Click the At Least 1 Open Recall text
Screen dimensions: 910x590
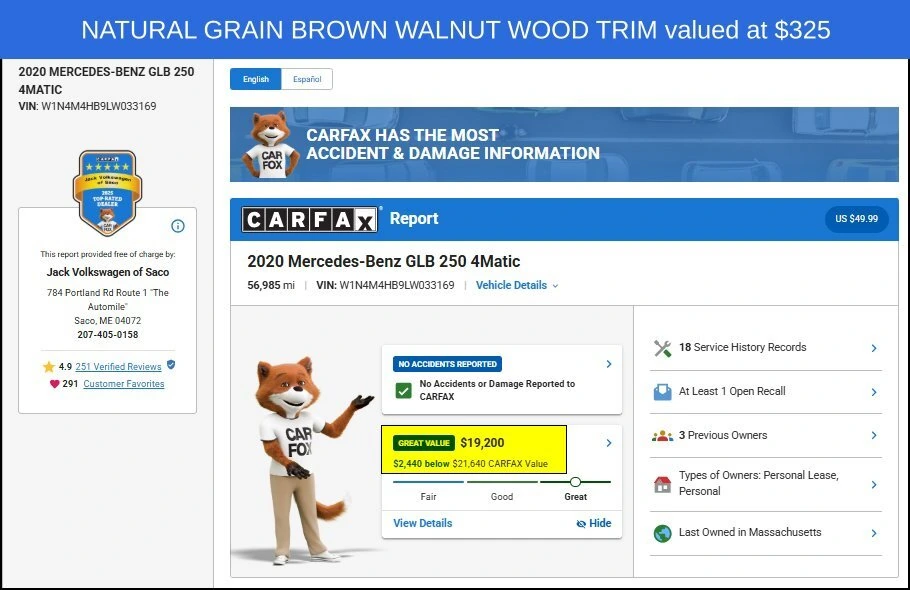pos(732,391)
